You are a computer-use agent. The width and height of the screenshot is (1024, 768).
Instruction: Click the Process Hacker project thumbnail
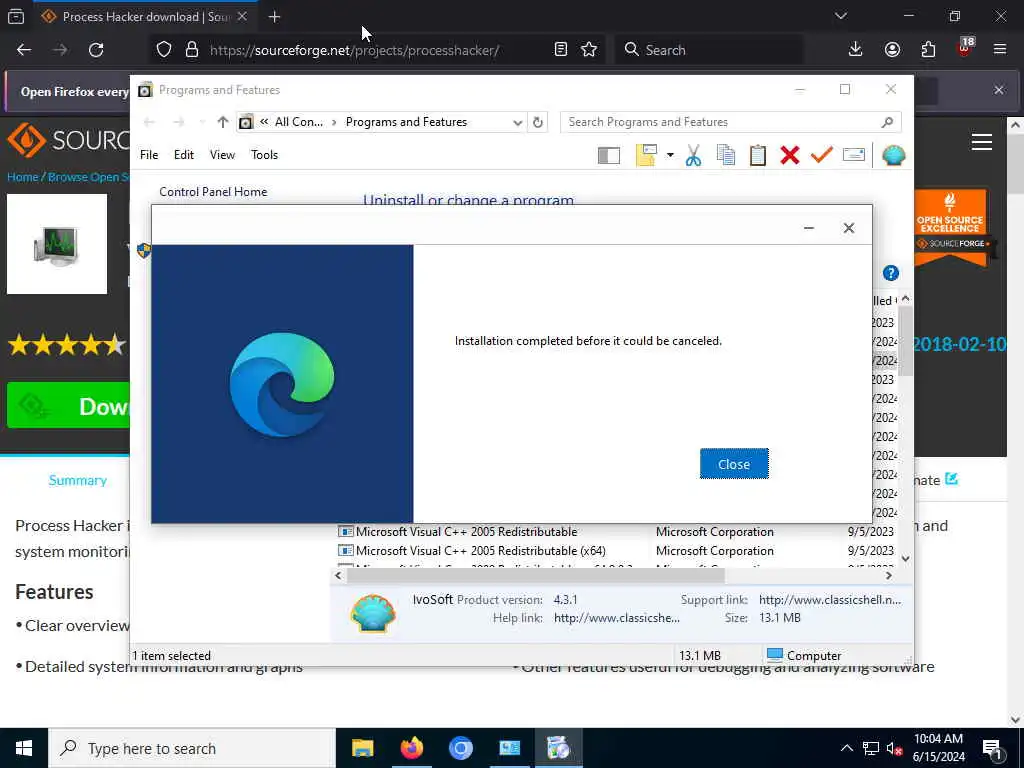click(57, 244)
